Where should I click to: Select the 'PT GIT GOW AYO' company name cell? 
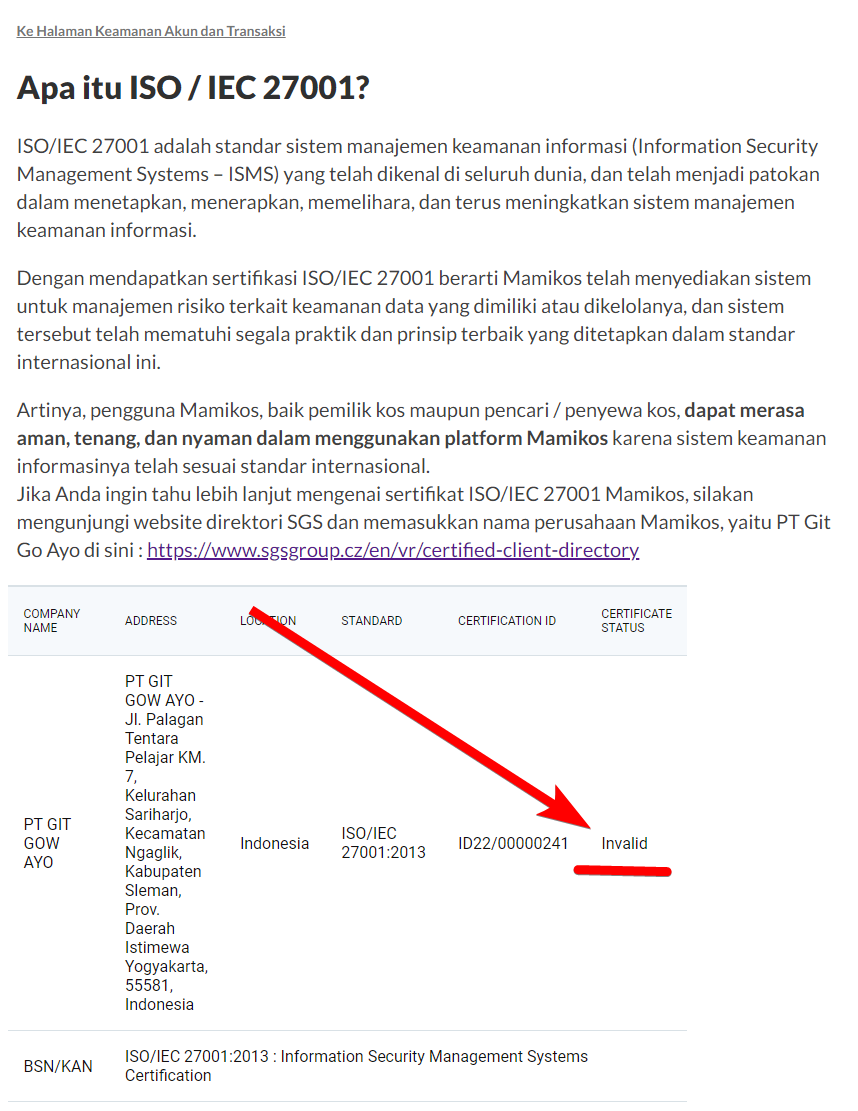tap(47, 843)
